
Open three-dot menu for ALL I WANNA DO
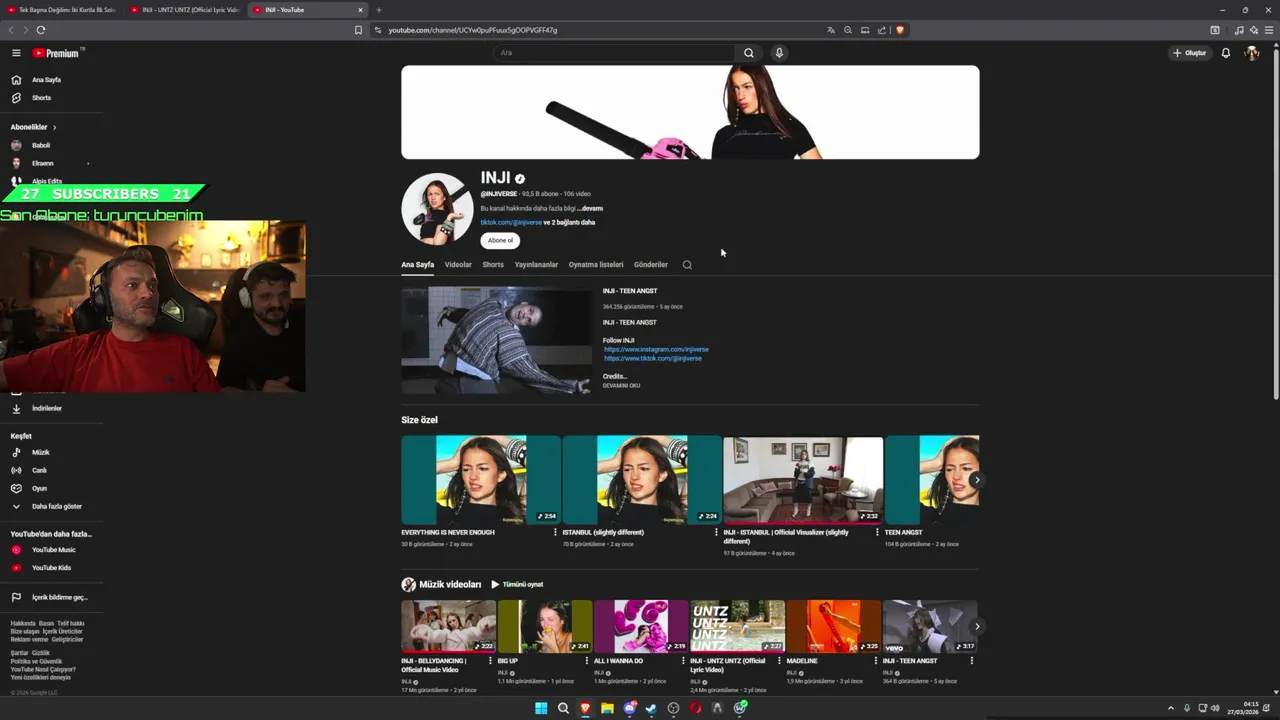[683, 661]
